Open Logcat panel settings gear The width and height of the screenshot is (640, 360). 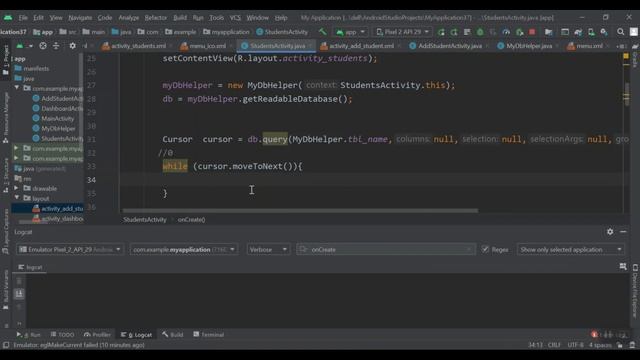coord(610,232)
